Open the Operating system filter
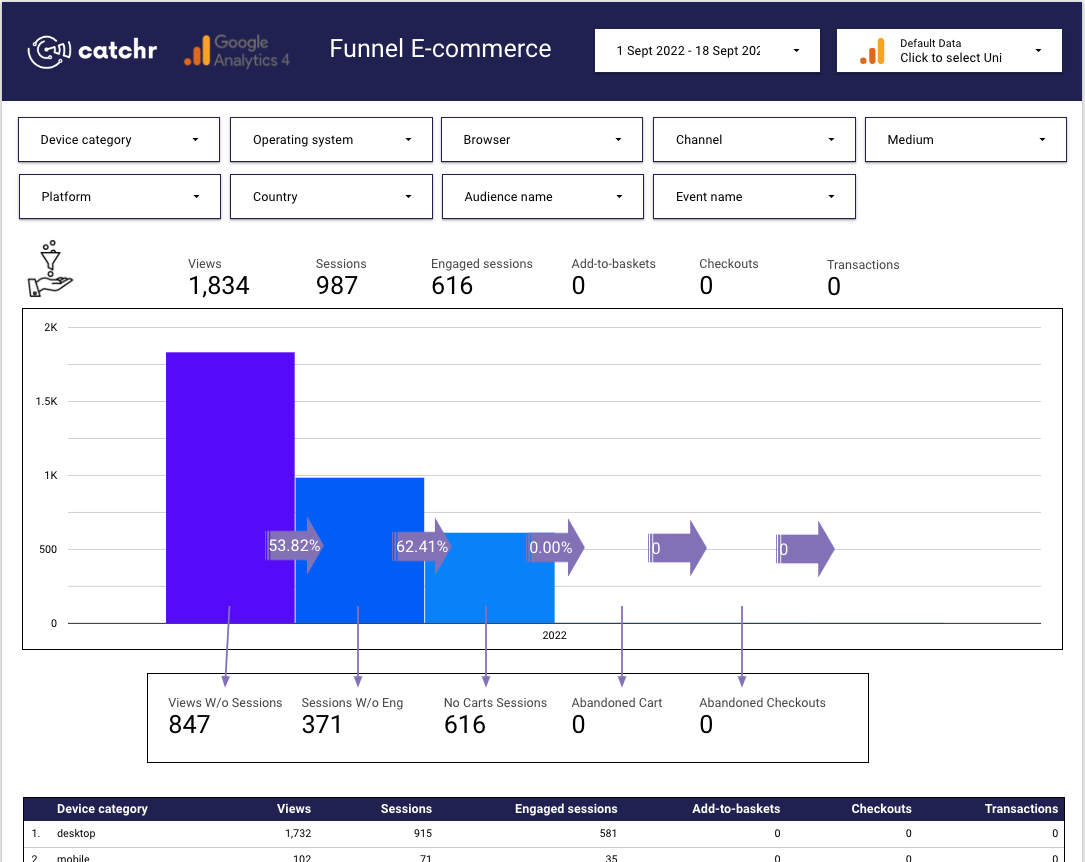 click(330, 139)
